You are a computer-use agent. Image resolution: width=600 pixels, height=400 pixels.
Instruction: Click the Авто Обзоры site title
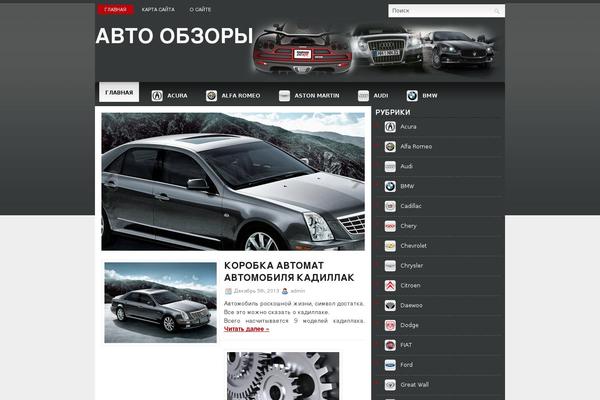[174, 36]
